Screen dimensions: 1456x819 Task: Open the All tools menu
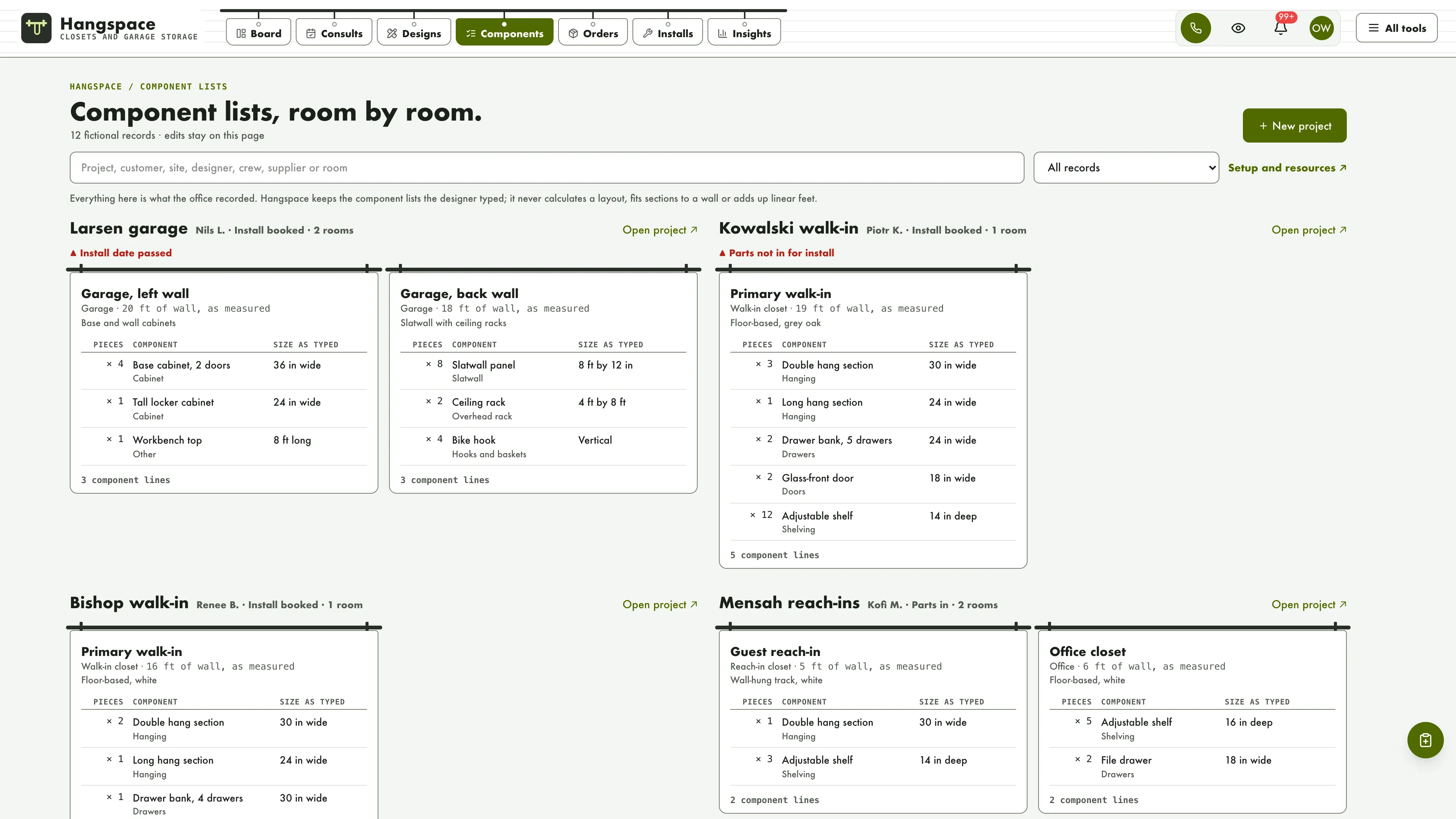(x=1396, y=28)
